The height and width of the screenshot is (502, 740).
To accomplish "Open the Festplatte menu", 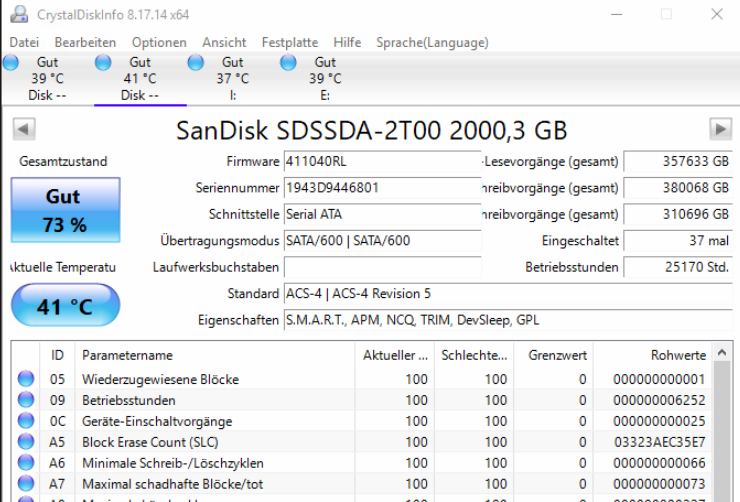I will pyautogui.click(x=290, y=42).
